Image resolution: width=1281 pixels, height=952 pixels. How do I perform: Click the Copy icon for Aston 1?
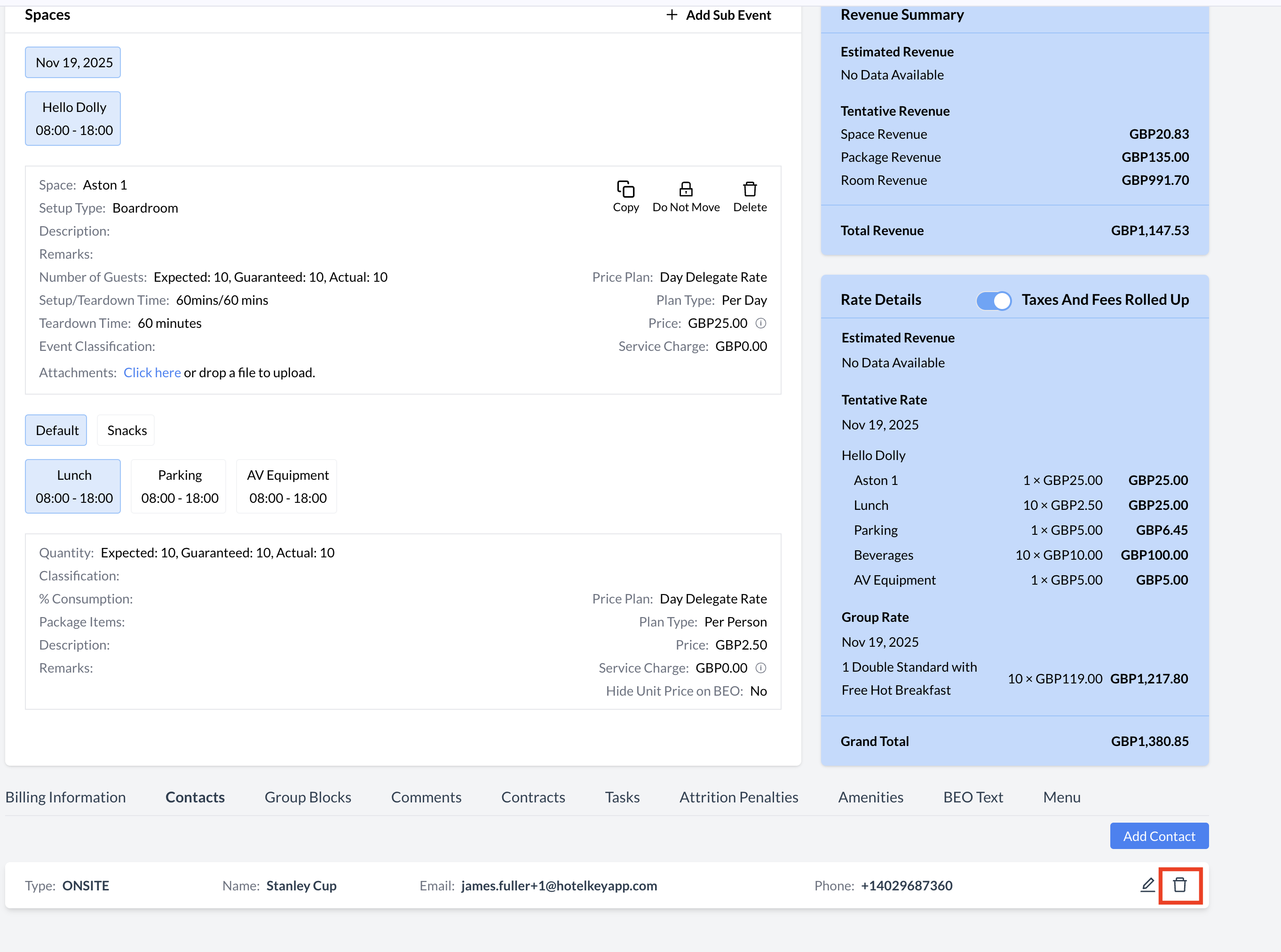pyautogui.click(x=625, y=189)
